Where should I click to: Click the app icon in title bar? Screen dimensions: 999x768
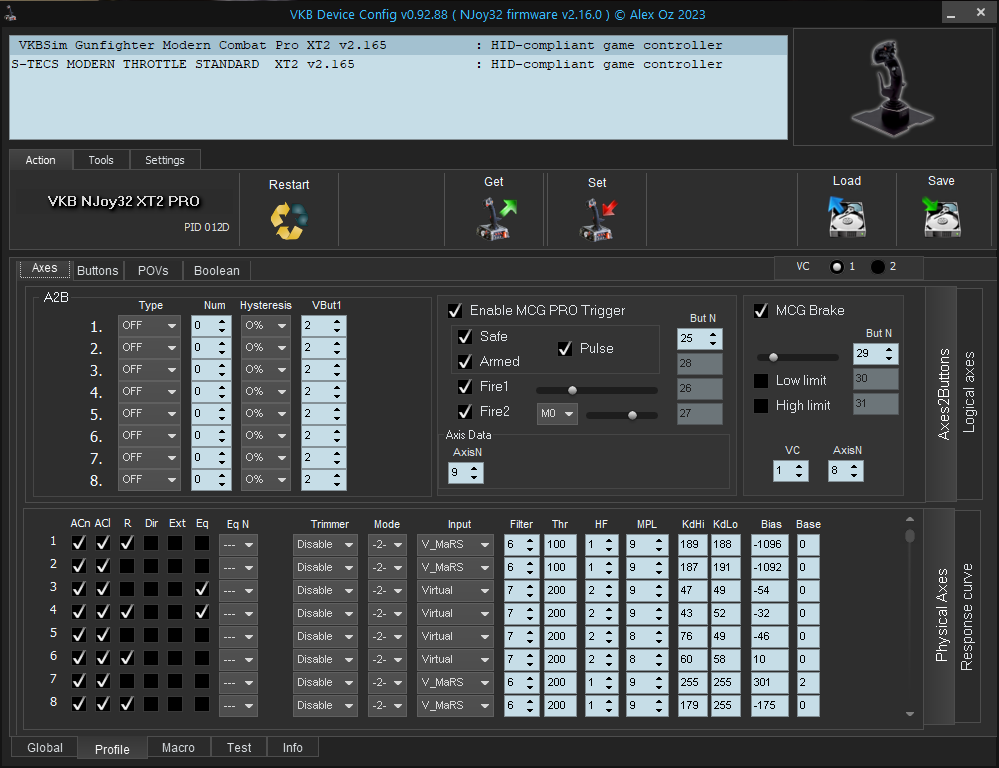(x=10, y=11)
